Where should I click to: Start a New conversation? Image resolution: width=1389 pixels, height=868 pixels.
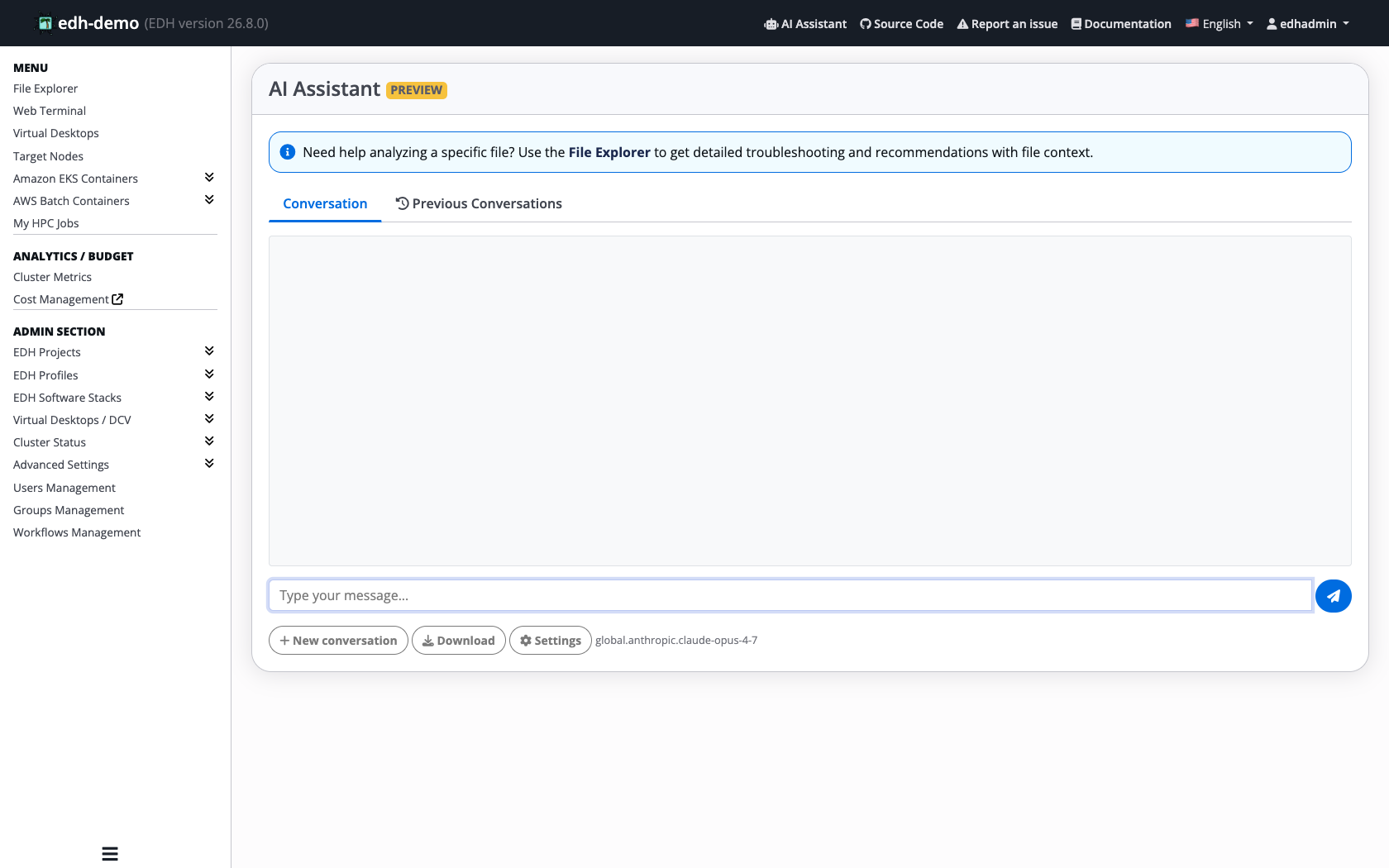click(x=338, y=641)
